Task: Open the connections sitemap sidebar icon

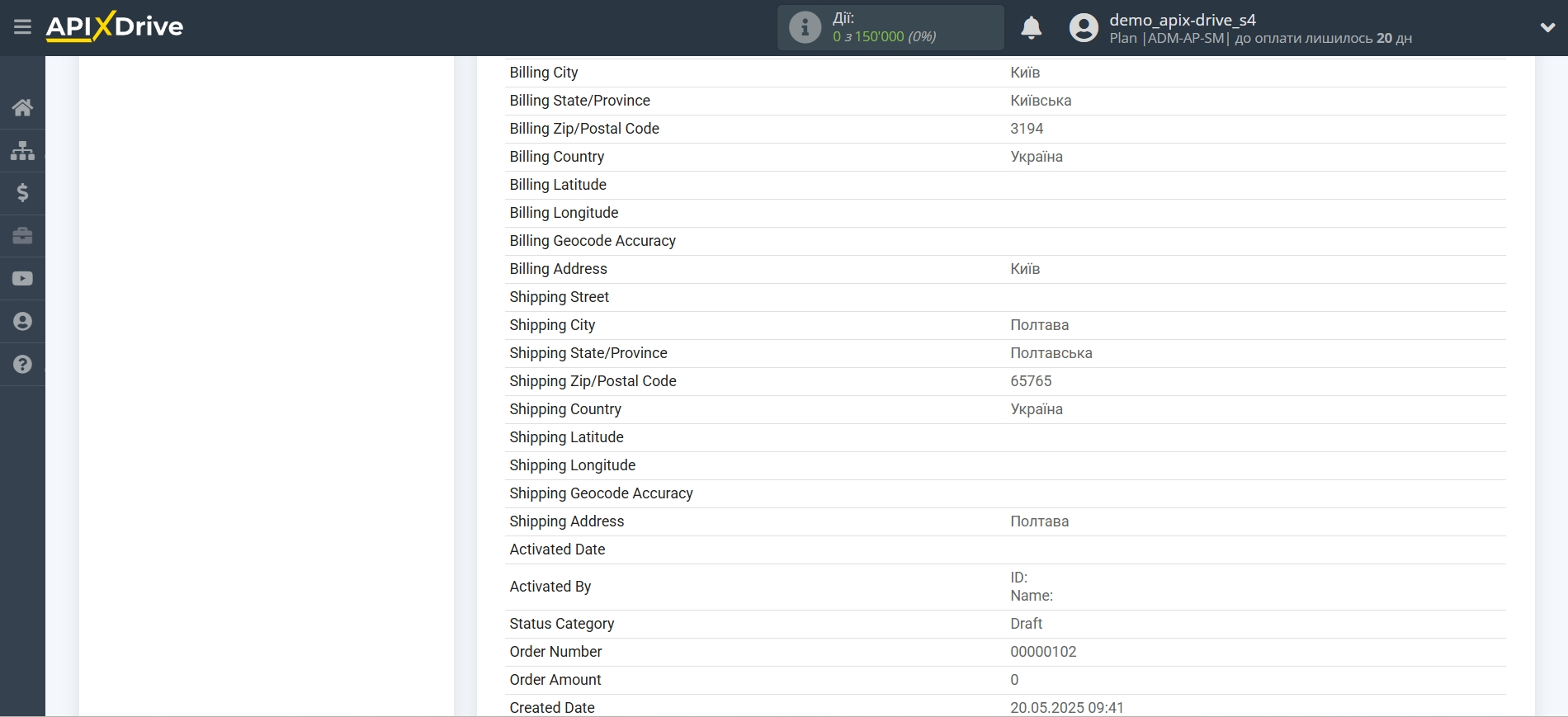Action: tap(22, 150)
